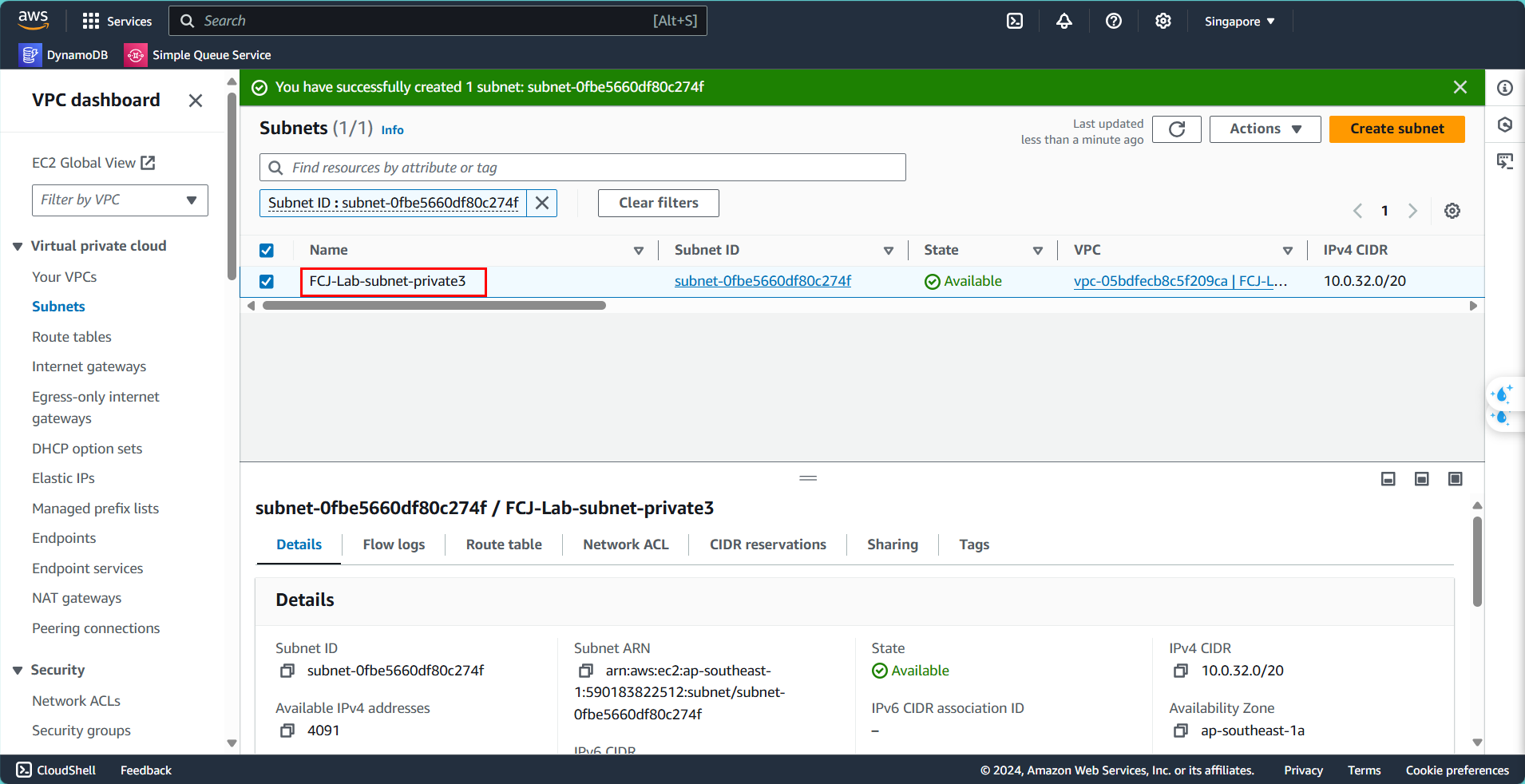
Task: Open CloudShell from top bar icon
Action: tap(1015, 21)
